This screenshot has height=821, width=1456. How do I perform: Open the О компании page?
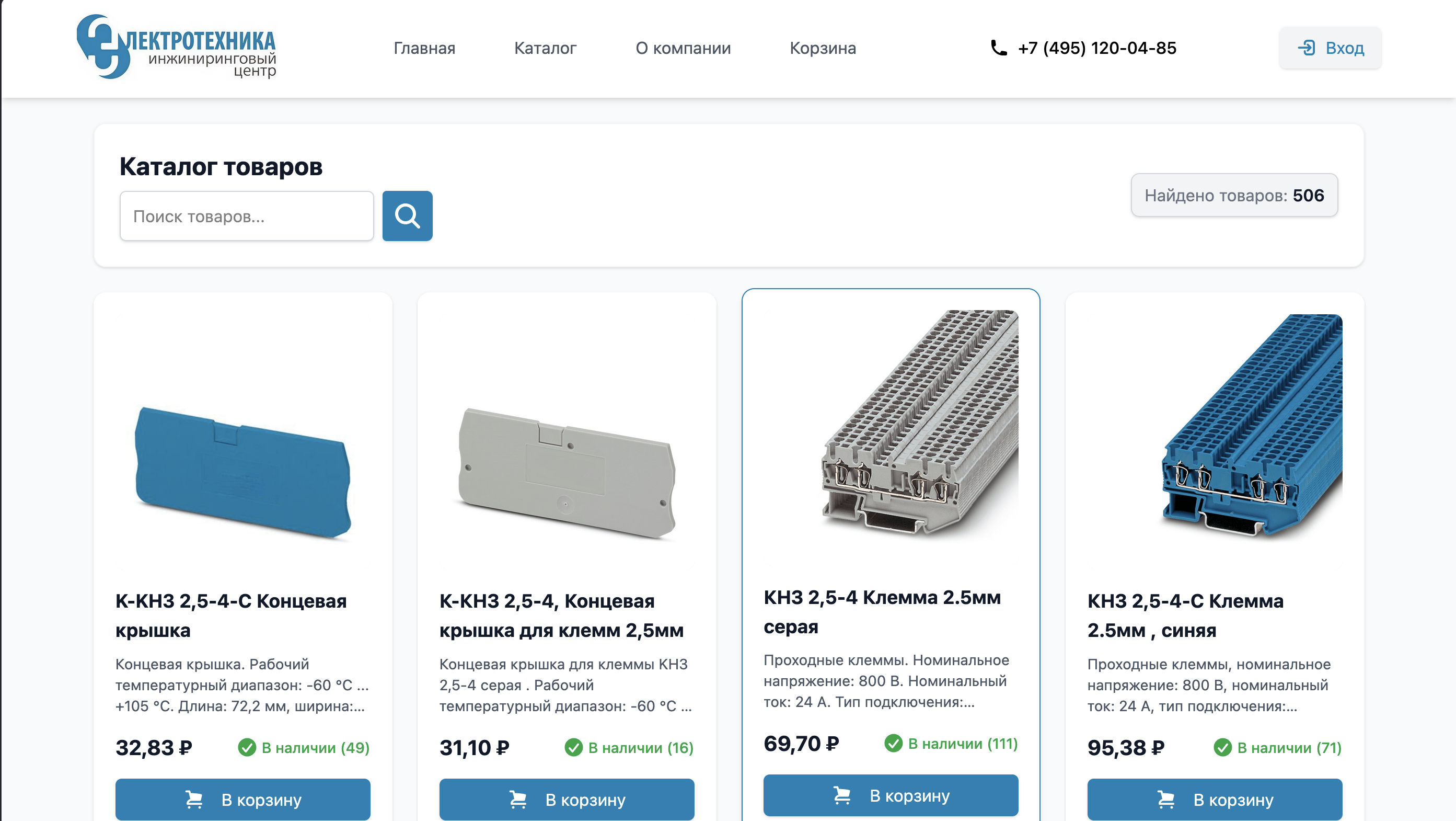pyautogui.click(x=683, y=48)
